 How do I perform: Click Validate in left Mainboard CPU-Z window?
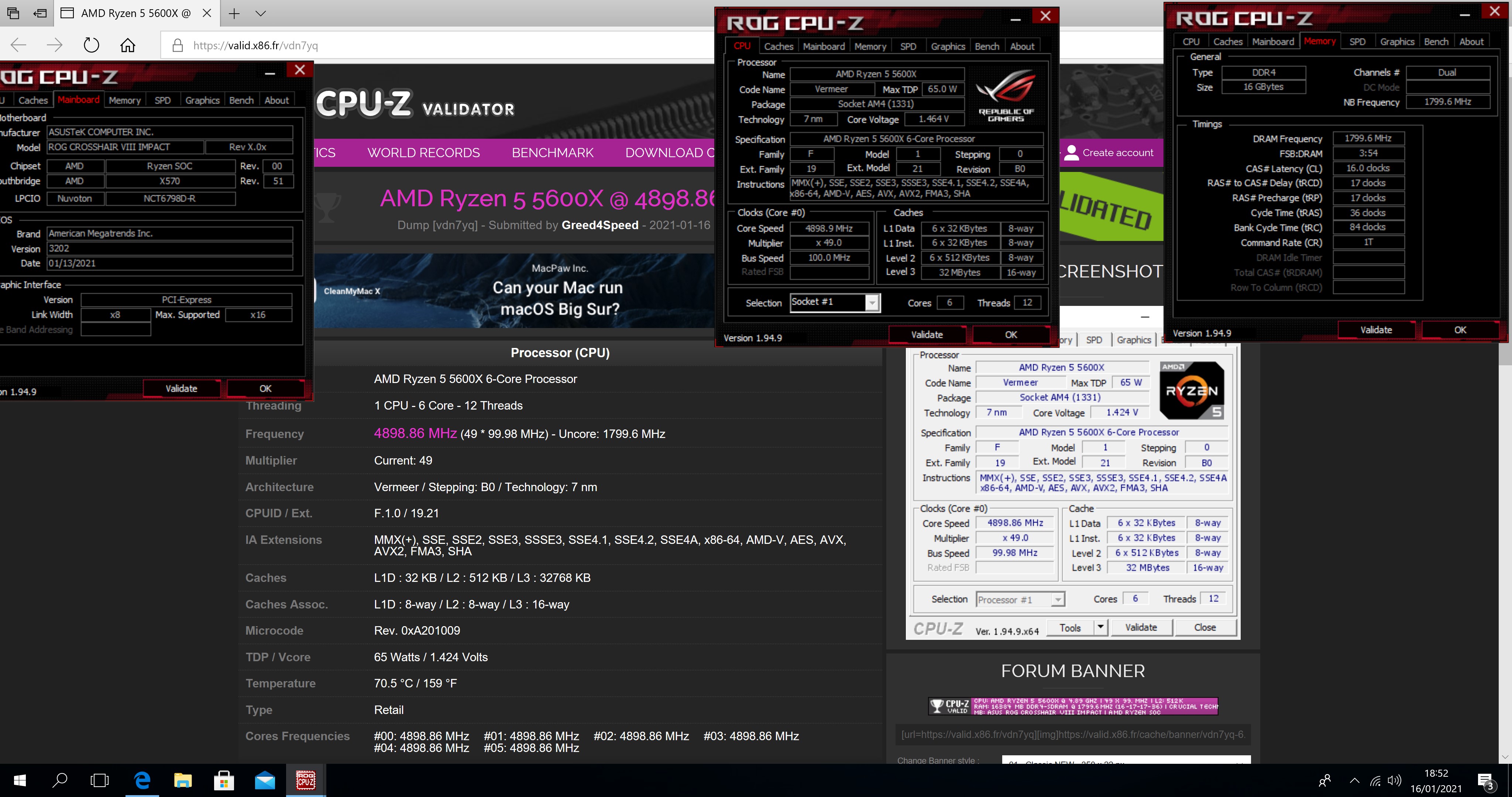[181, 389]
